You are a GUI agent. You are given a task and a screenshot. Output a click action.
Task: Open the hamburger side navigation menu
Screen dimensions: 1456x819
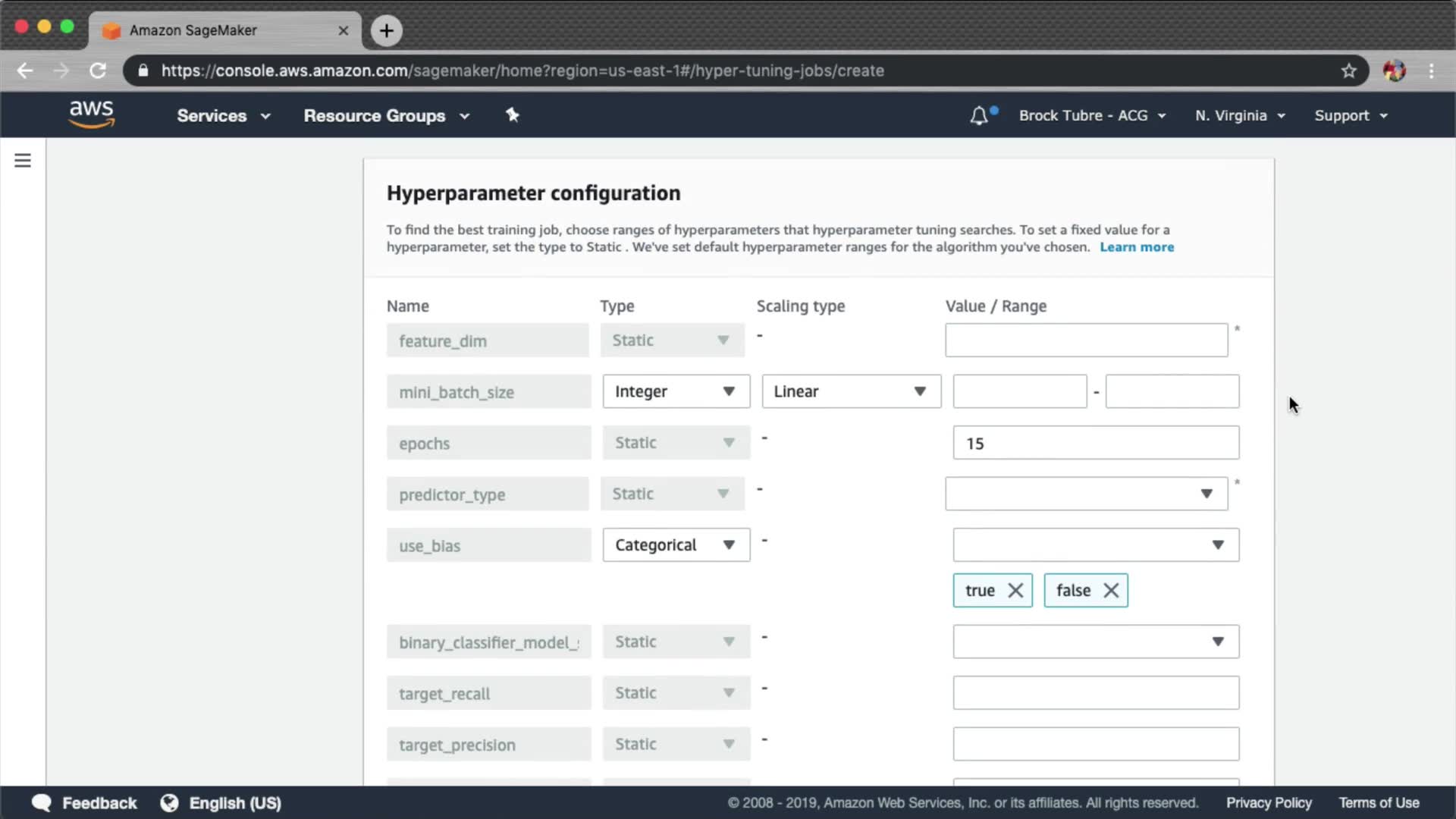(x=23, y=161)
